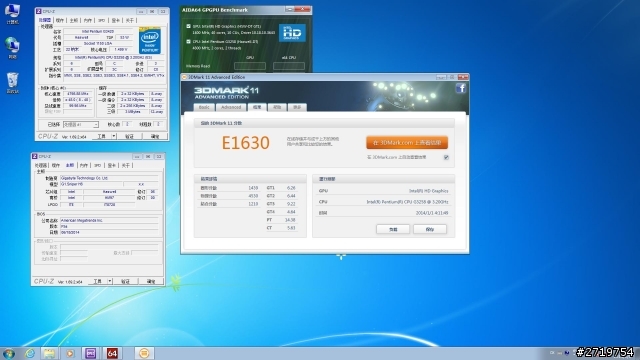Open Caches tab in top CPU-Z window
The image size is (640, 360).
tap(60, 20)
